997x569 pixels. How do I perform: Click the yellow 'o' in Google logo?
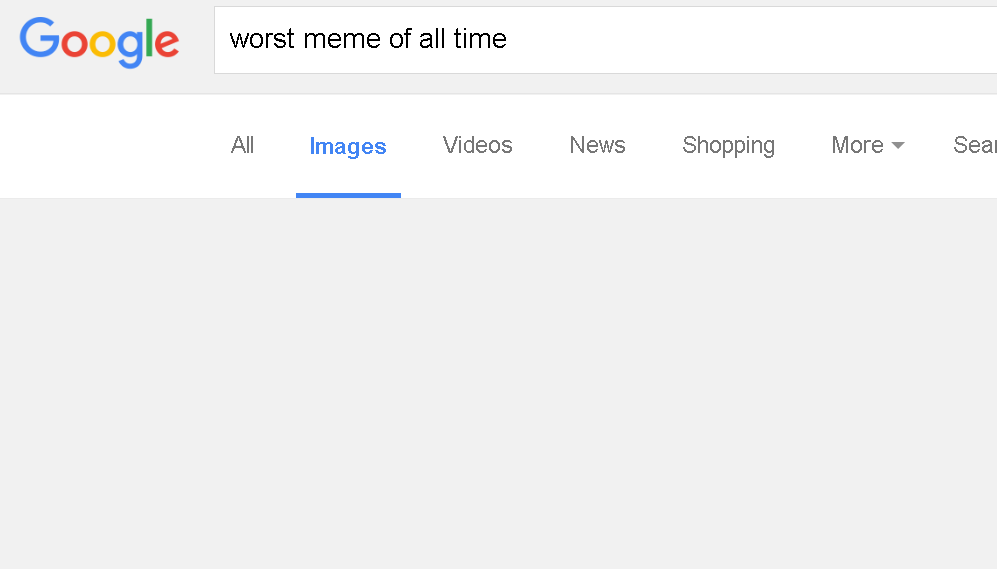pyautogui.click(x=102, y=43)
